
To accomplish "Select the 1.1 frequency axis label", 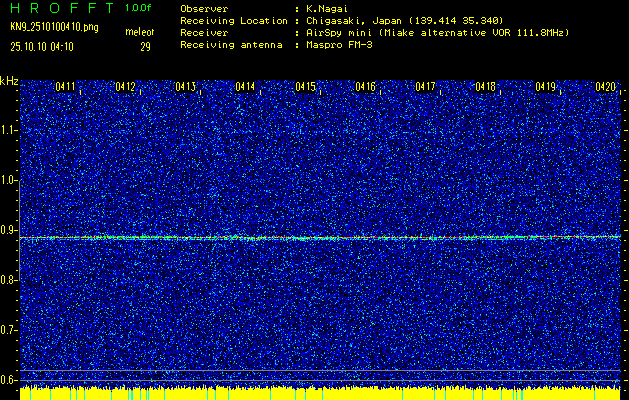I will [x=9, y=130].
